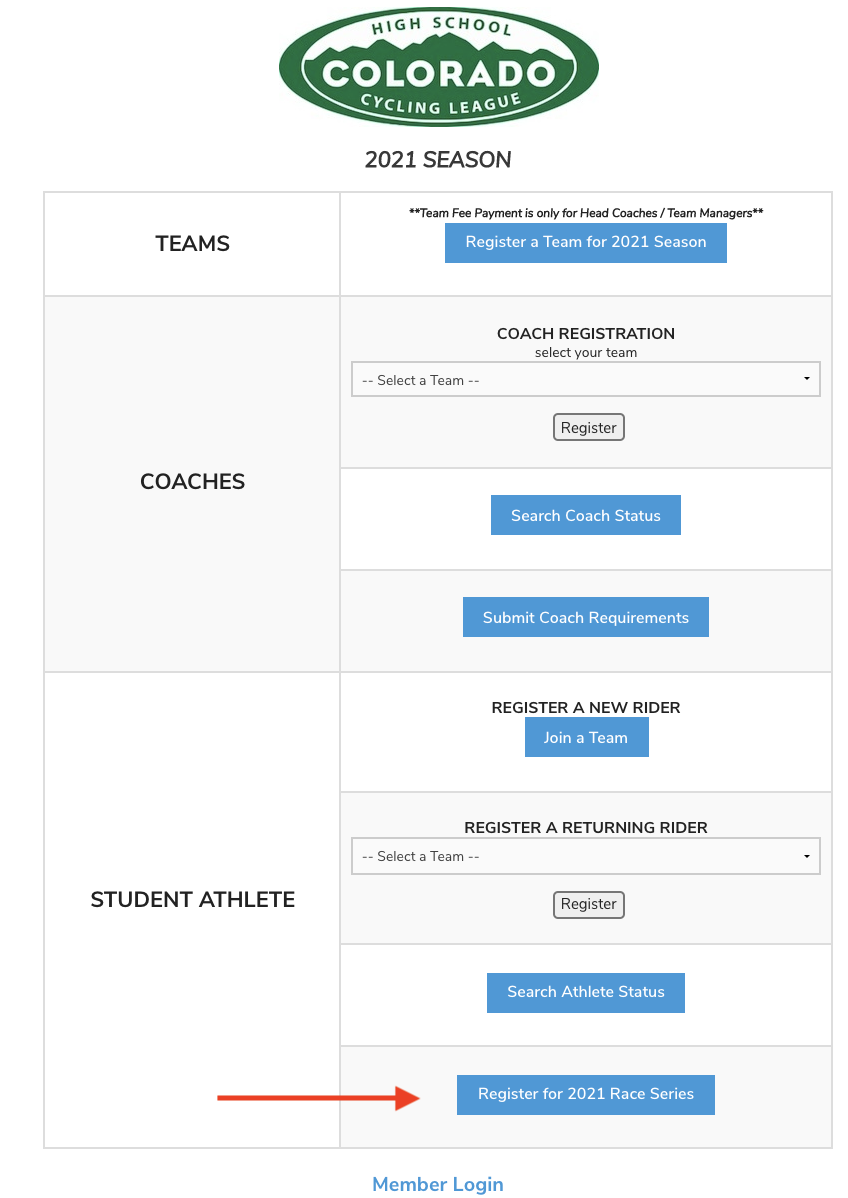848x1198 pixels.
Task: Register a Team for 2021 Season
Action: click(586, 242)
